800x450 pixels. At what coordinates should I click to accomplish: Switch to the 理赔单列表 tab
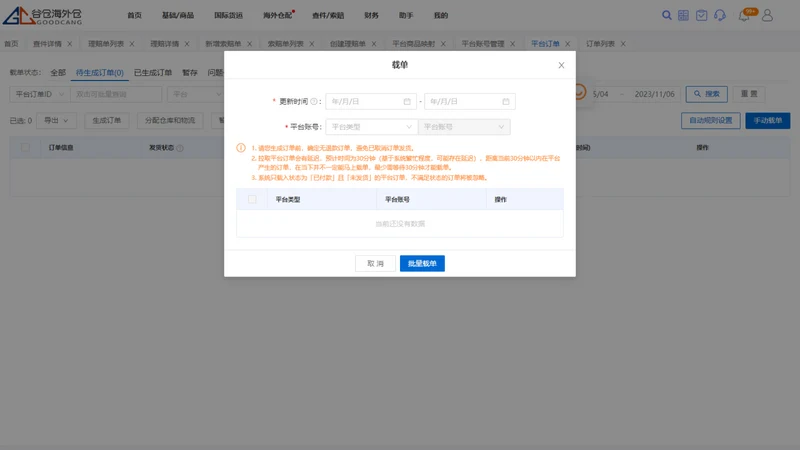(106, 44)
